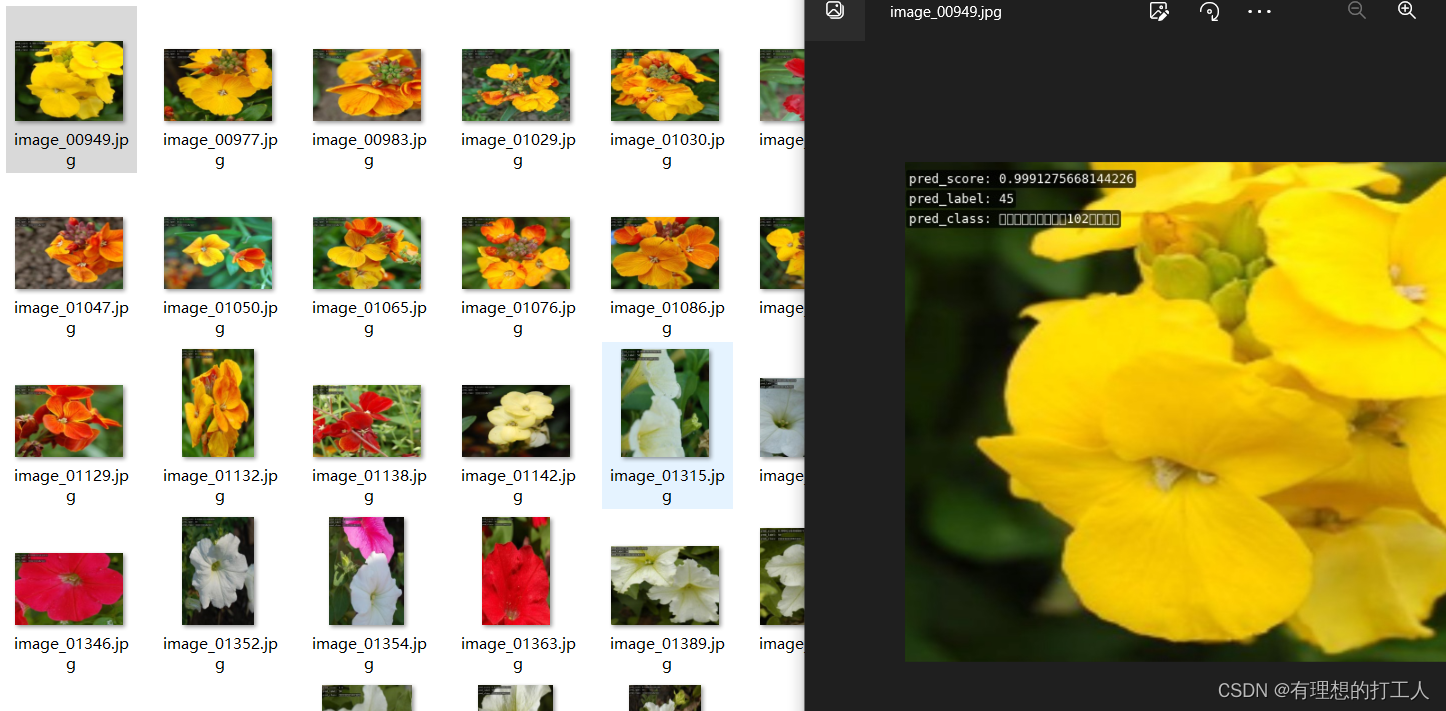This screenshot has width=1446, height=711.
Task: Select the image_01132.jpg thumbnail
Action: tap(218, 403)
